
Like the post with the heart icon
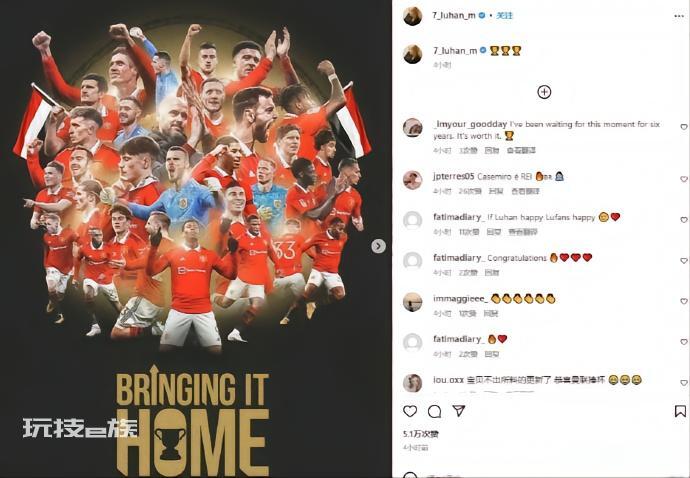tap(410, 411)
